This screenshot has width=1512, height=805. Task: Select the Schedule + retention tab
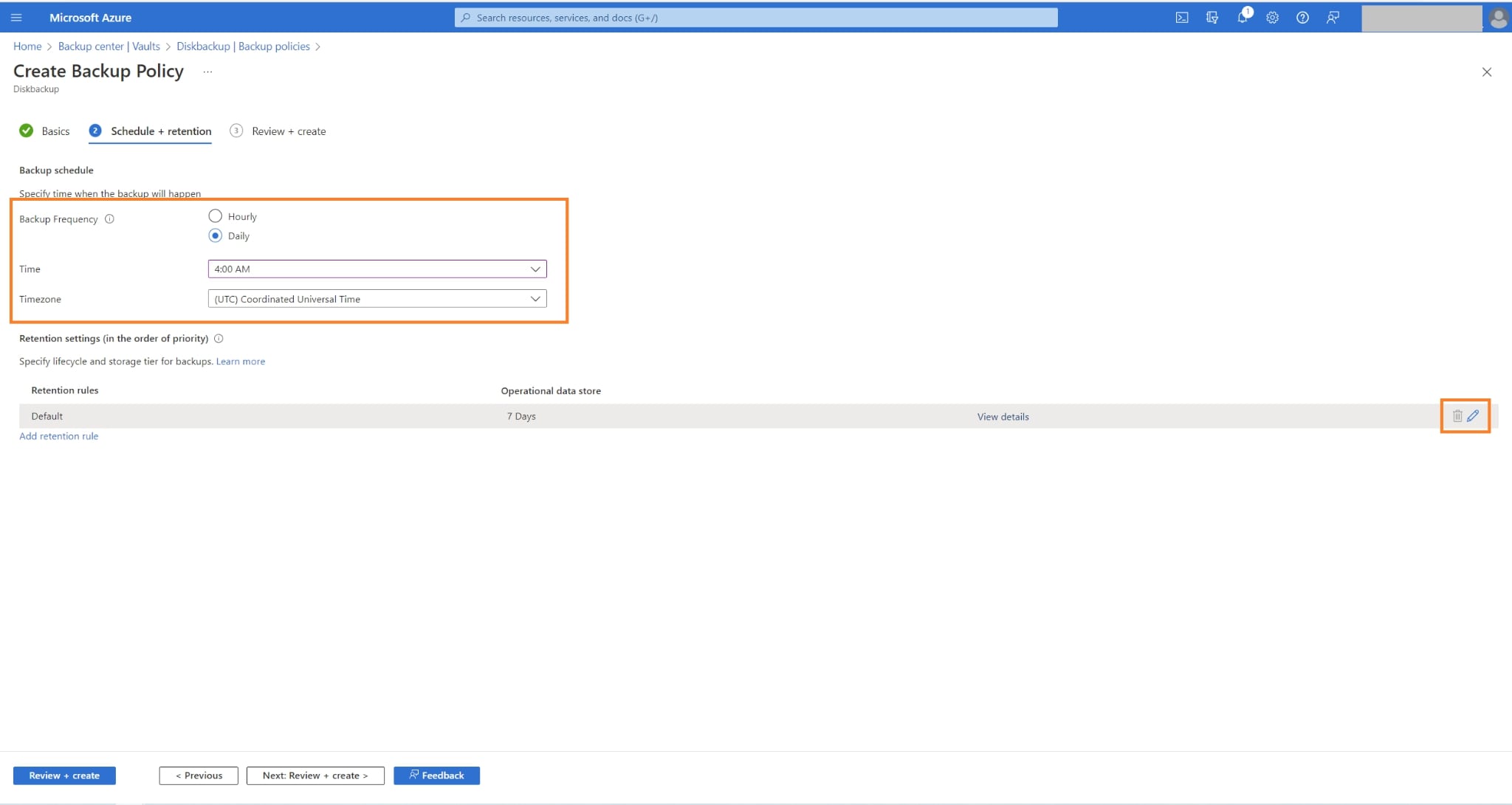(150, 131)
